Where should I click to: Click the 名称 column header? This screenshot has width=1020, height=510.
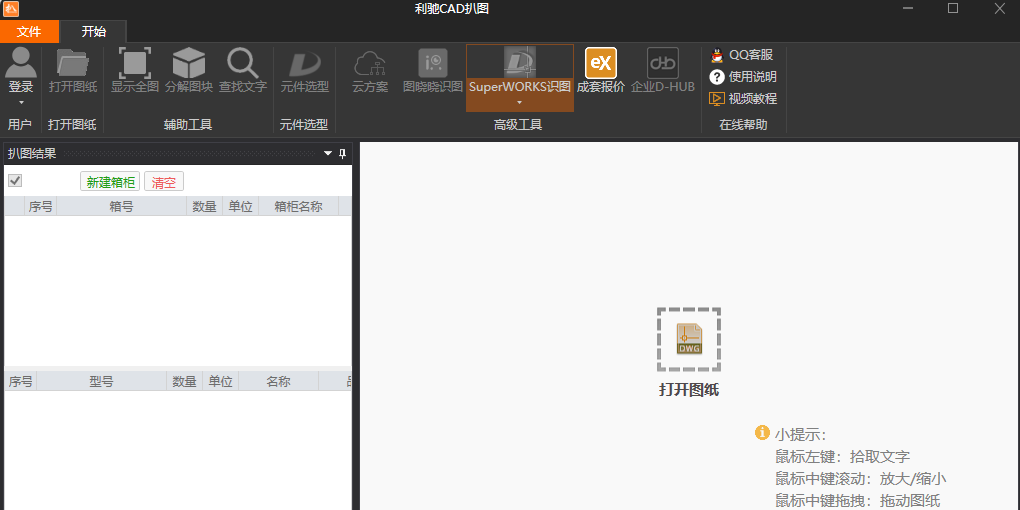pyautogui.click(x=278, y=382)
